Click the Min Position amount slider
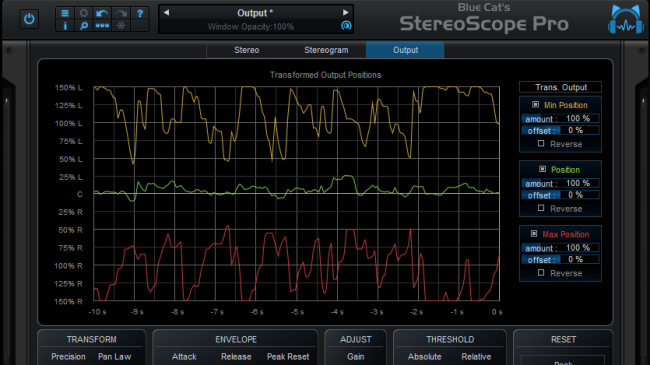 coord(560,119)
